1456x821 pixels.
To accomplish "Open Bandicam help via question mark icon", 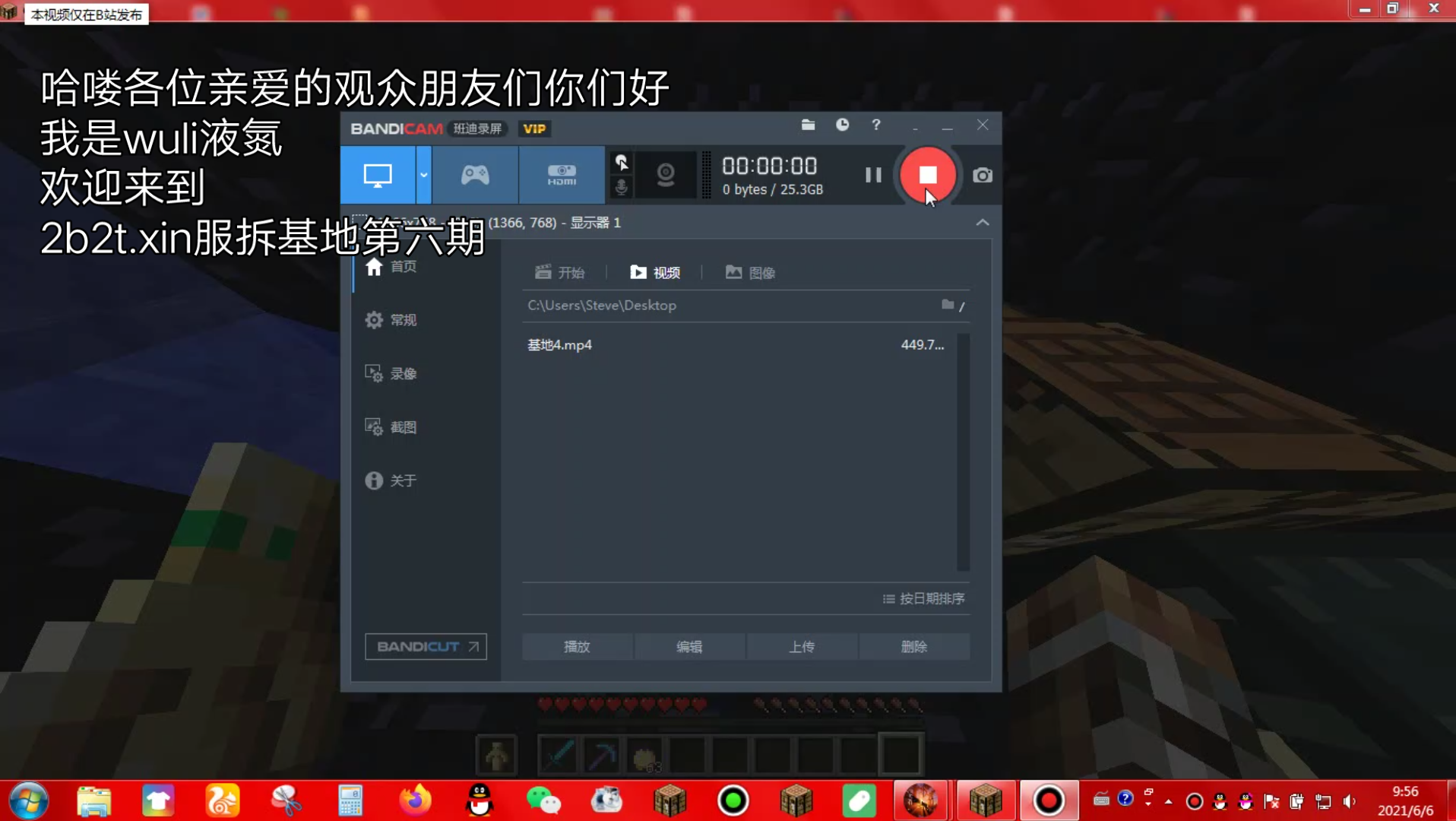I will pyautogui.click(x=875, y=125).
